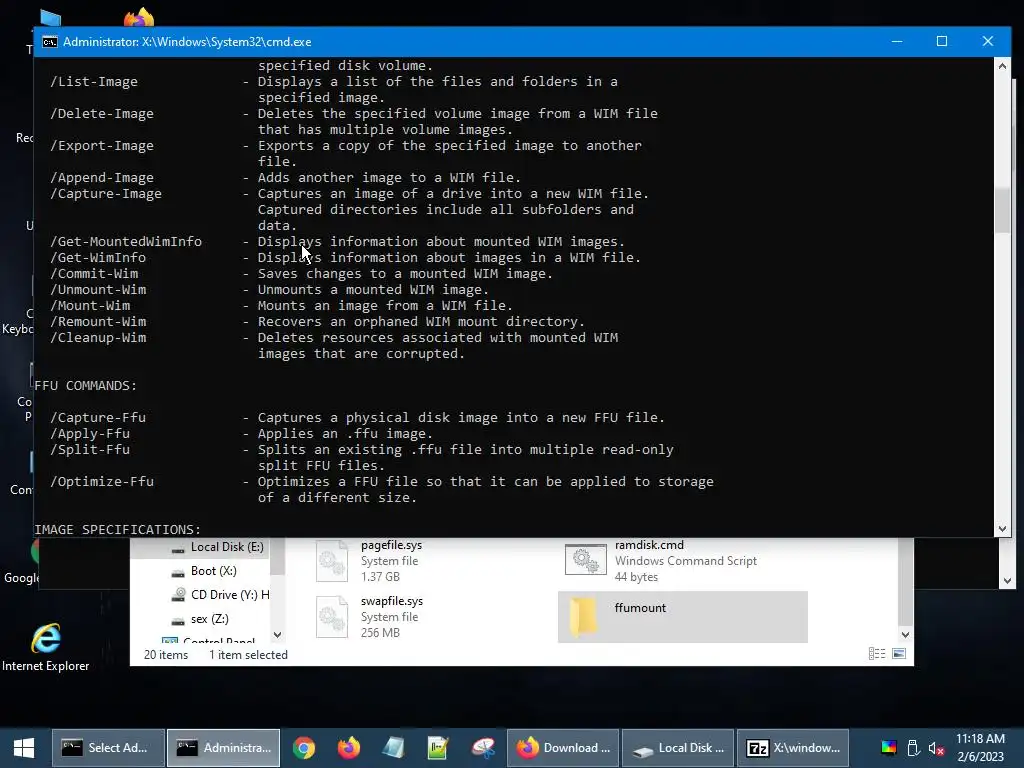Click explorer file list scroll down arrow

click(905, 634)
